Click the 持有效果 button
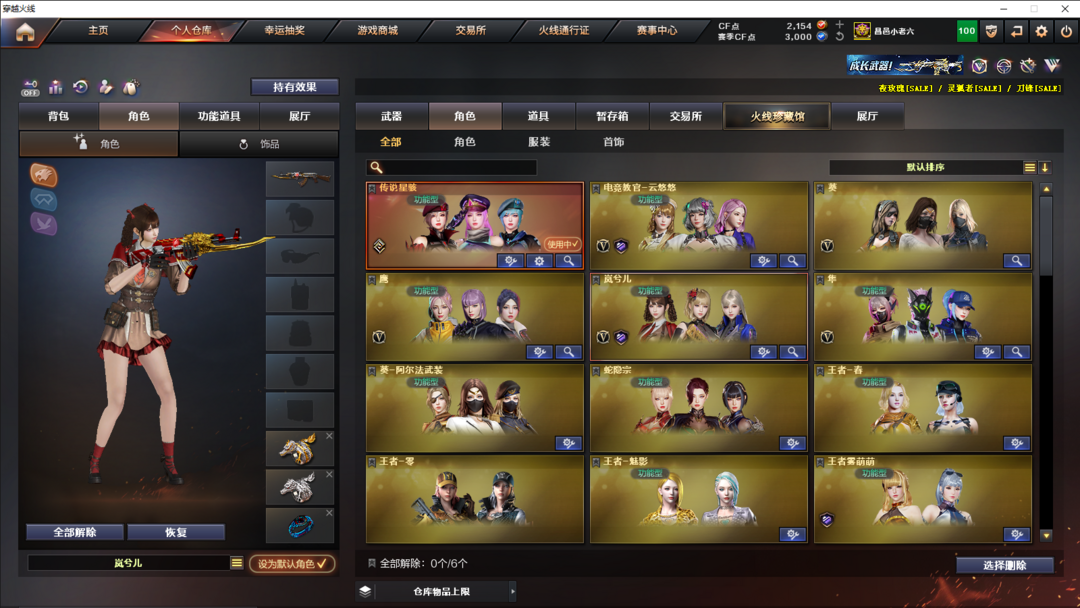 pos(295,87)
